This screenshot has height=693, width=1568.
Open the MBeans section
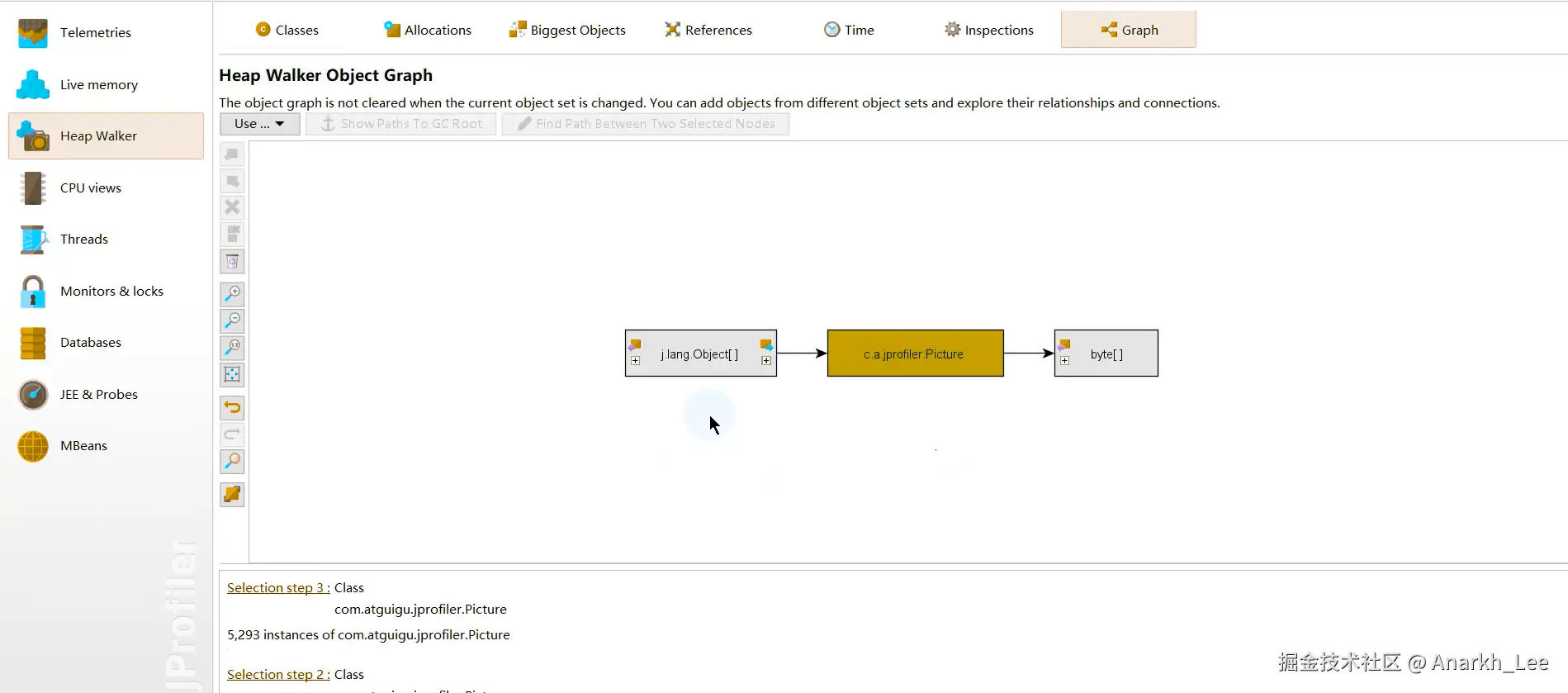click(x=106, y=446)
